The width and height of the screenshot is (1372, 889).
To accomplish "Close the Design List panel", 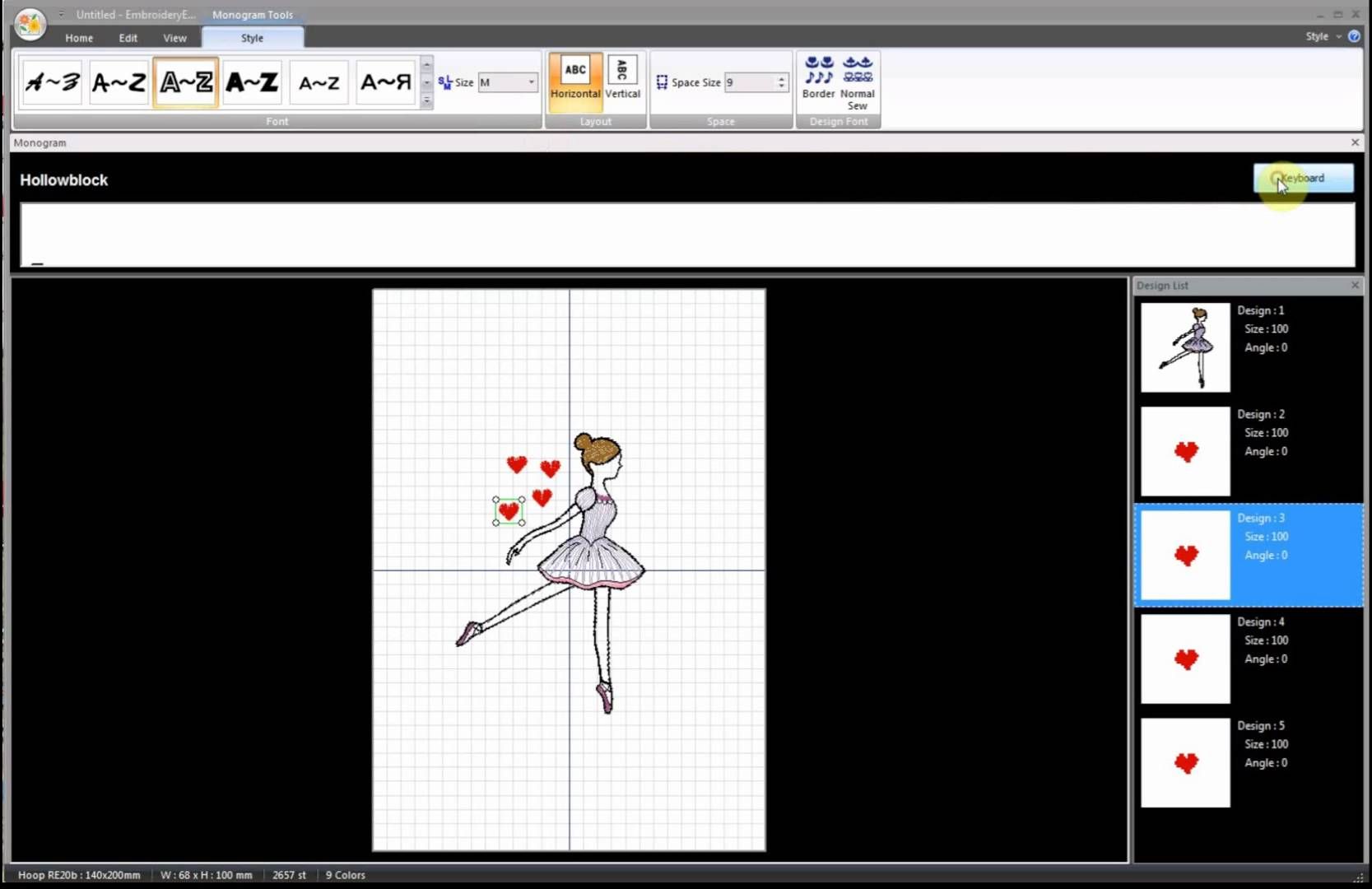I will tap(1355, 285).
